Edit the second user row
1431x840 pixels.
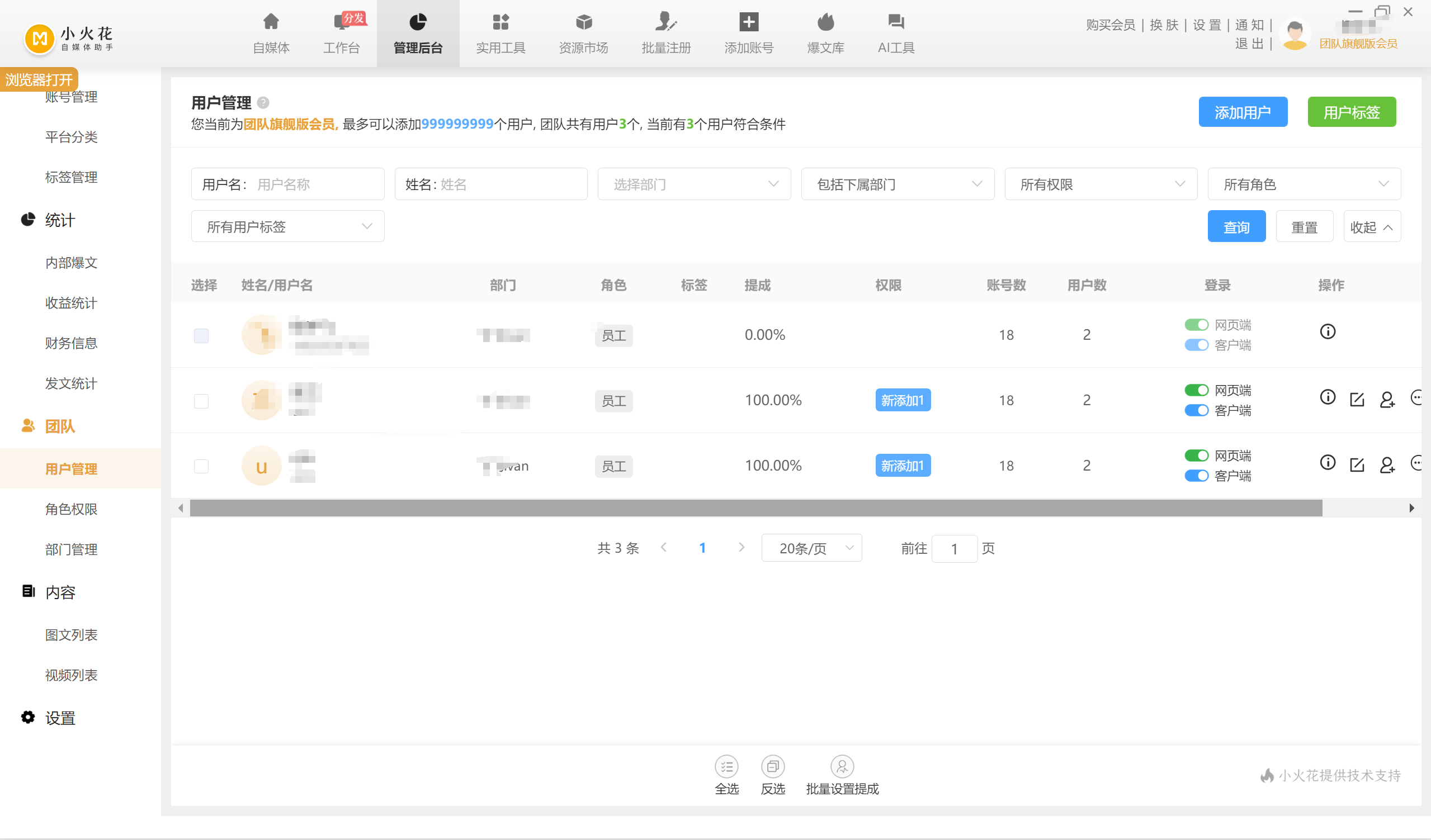click(1357, 400)
